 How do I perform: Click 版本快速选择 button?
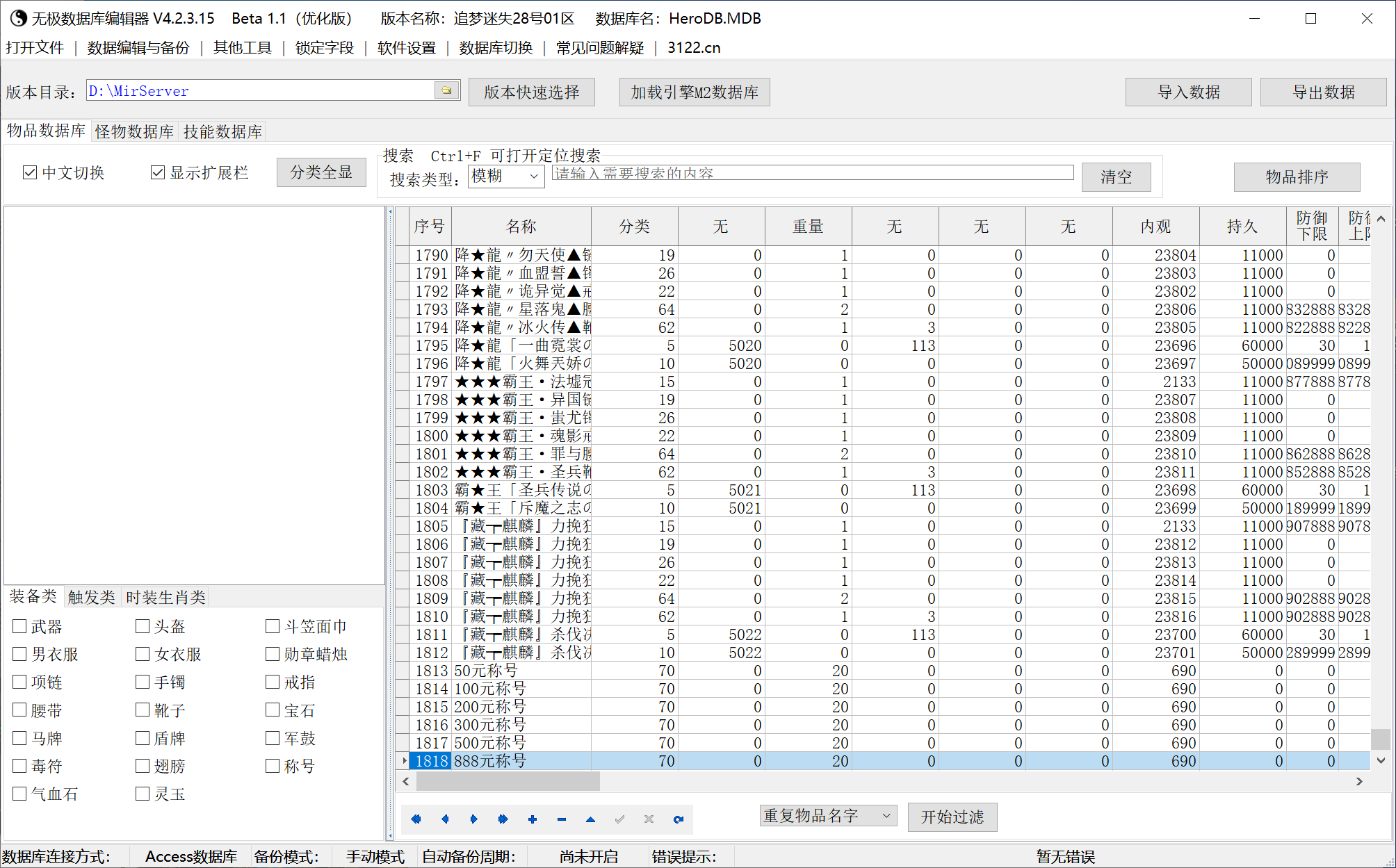[x=532, y=92]
